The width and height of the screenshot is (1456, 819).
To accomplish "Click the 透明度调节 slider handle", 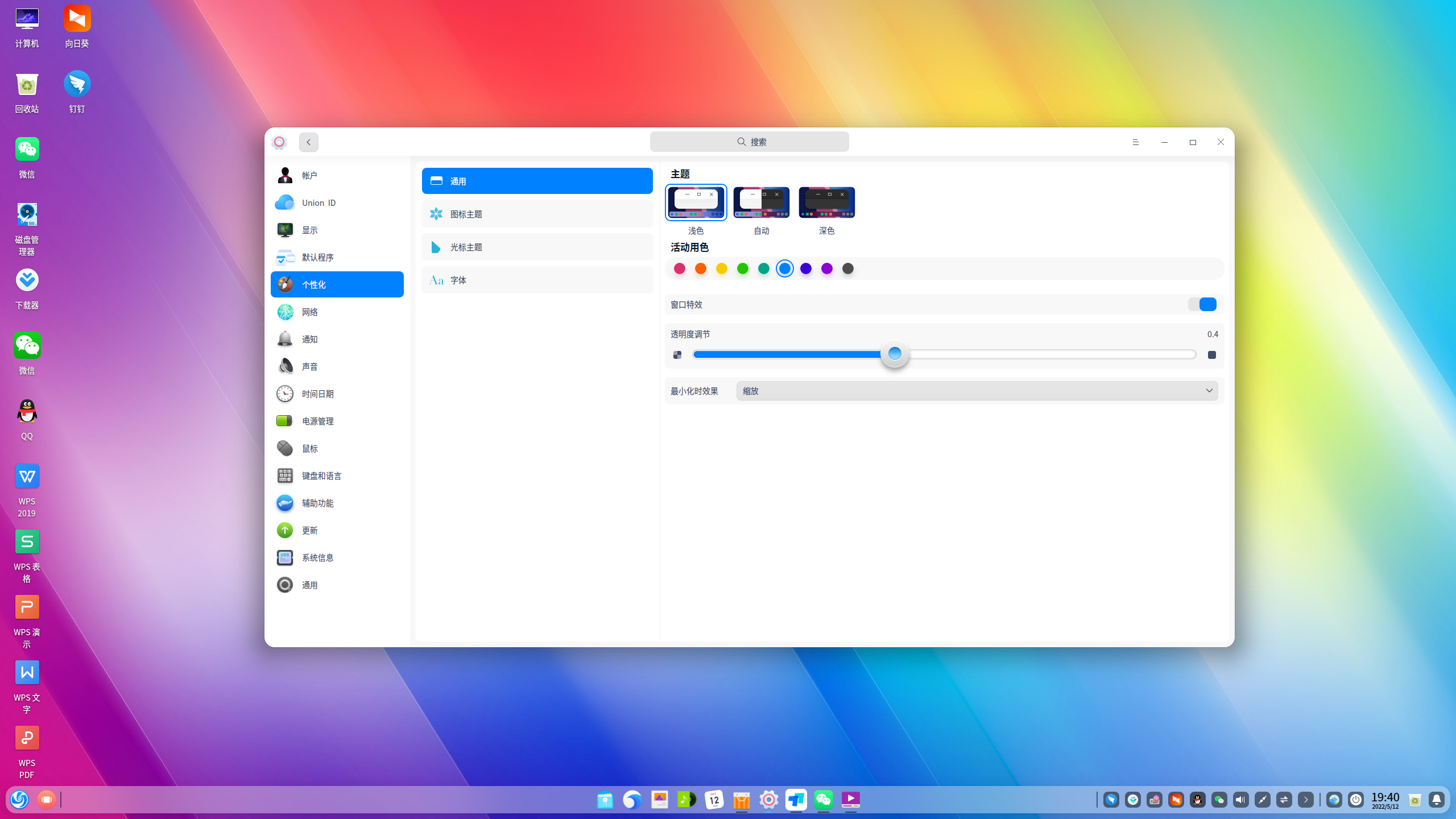I will tap(895, 353).
